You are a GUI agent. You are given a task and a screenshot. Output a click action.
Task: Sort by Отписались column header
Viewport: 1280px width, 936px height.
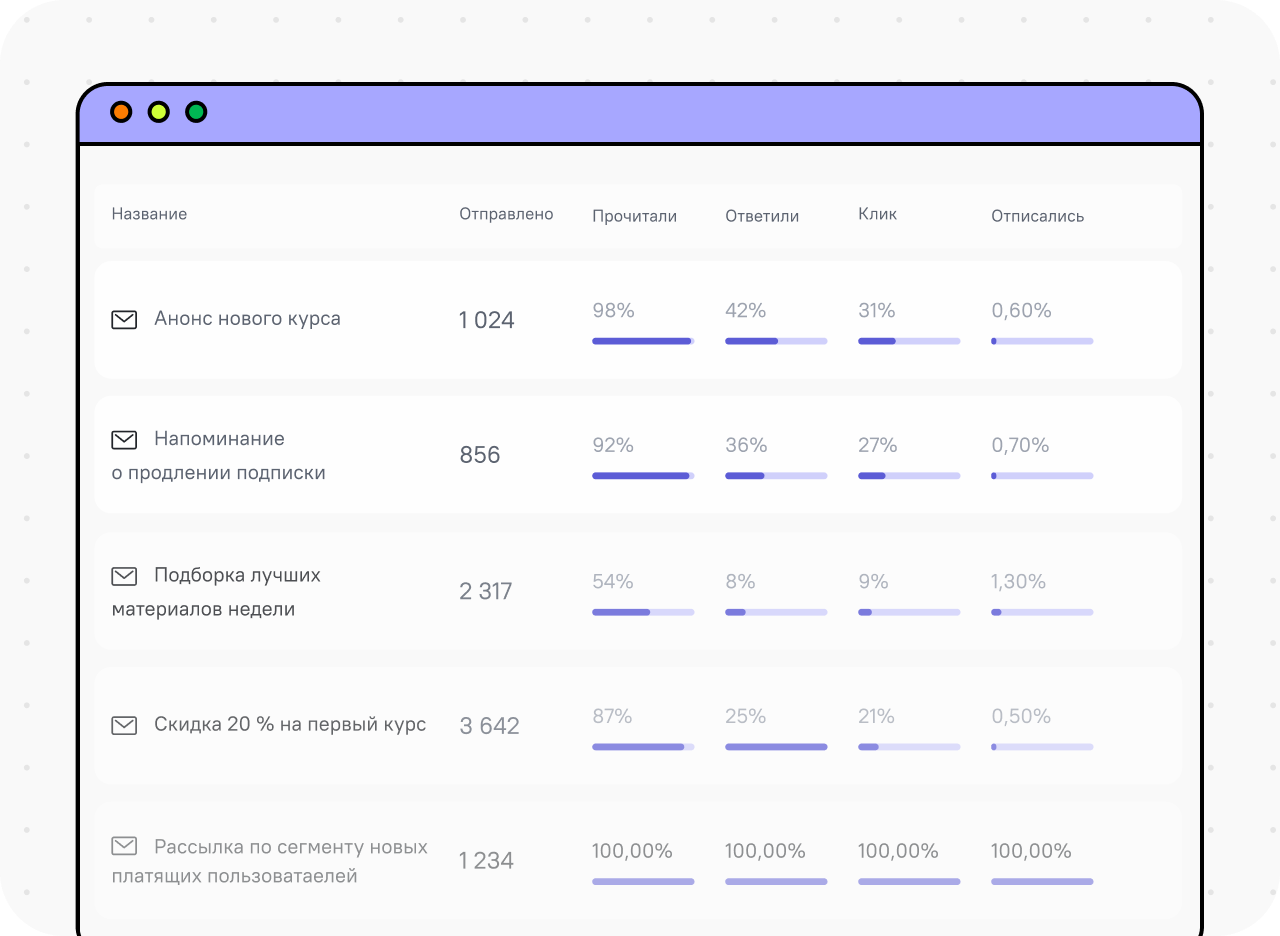[1037, 216]
